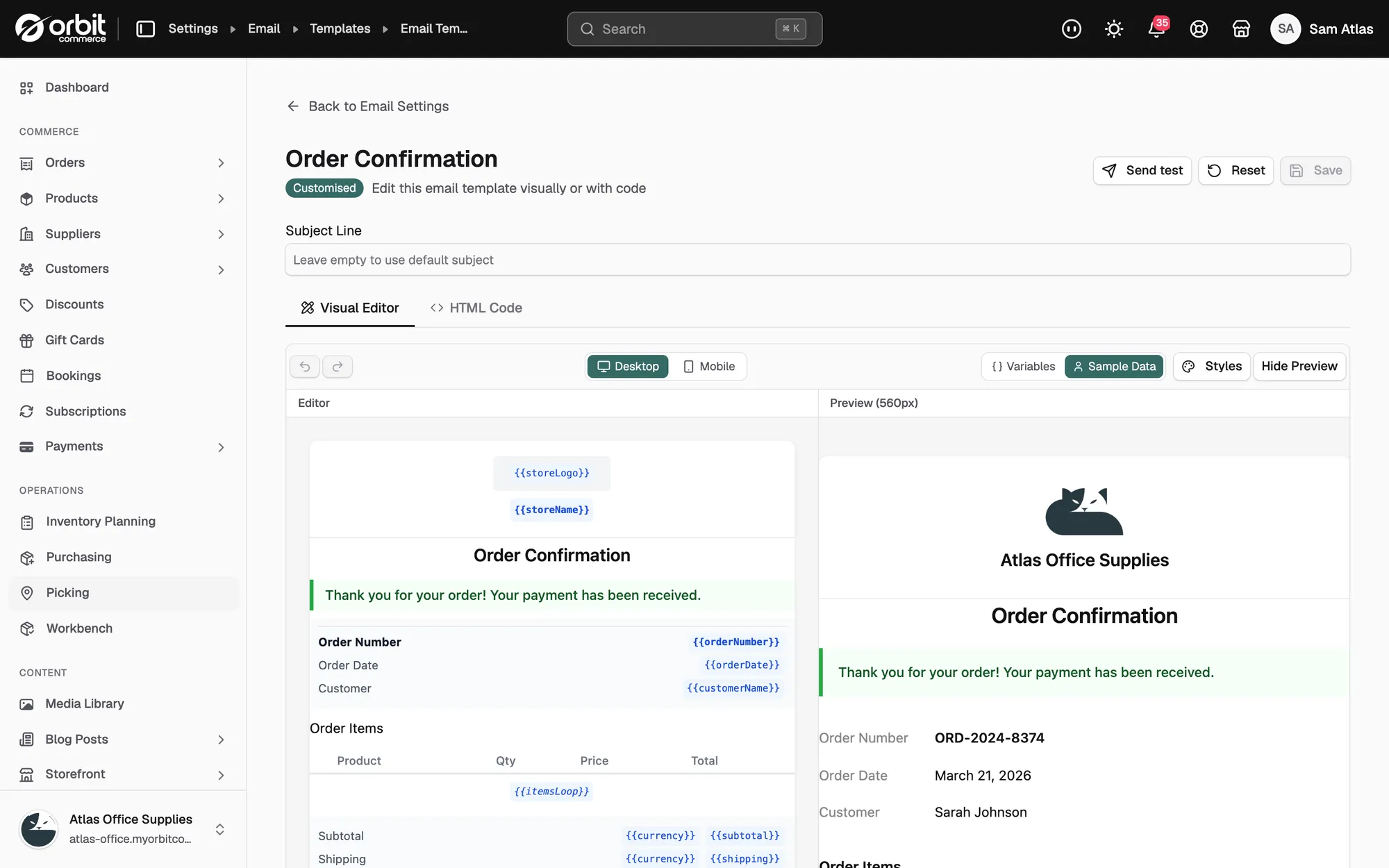Expand the Storefront submenu
The width and height of the screenshot is (1389, 868).
pyautogui.click(x=221, y=775)
